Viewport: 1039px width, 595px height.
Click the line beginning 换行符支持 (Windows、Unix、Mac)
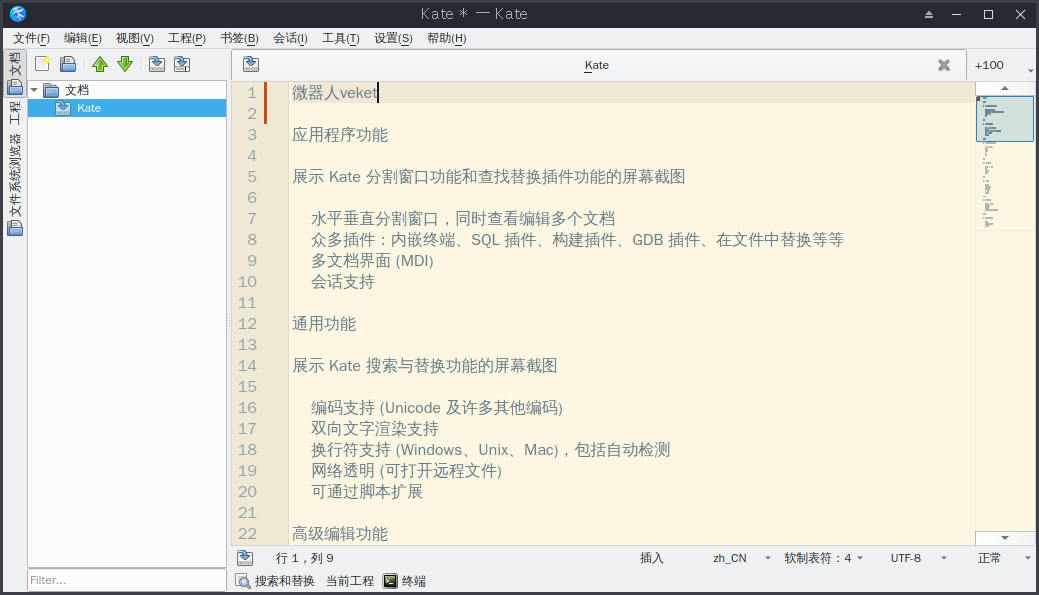(491, 450)
